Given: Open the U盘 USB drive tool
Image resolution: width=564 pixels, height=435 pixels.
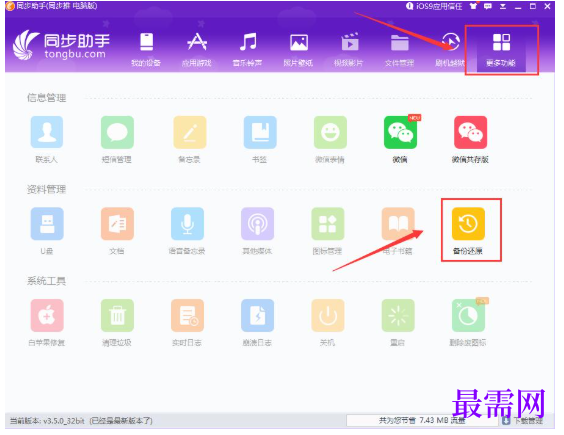Looking at the screenshot, I should pos(47,223).
